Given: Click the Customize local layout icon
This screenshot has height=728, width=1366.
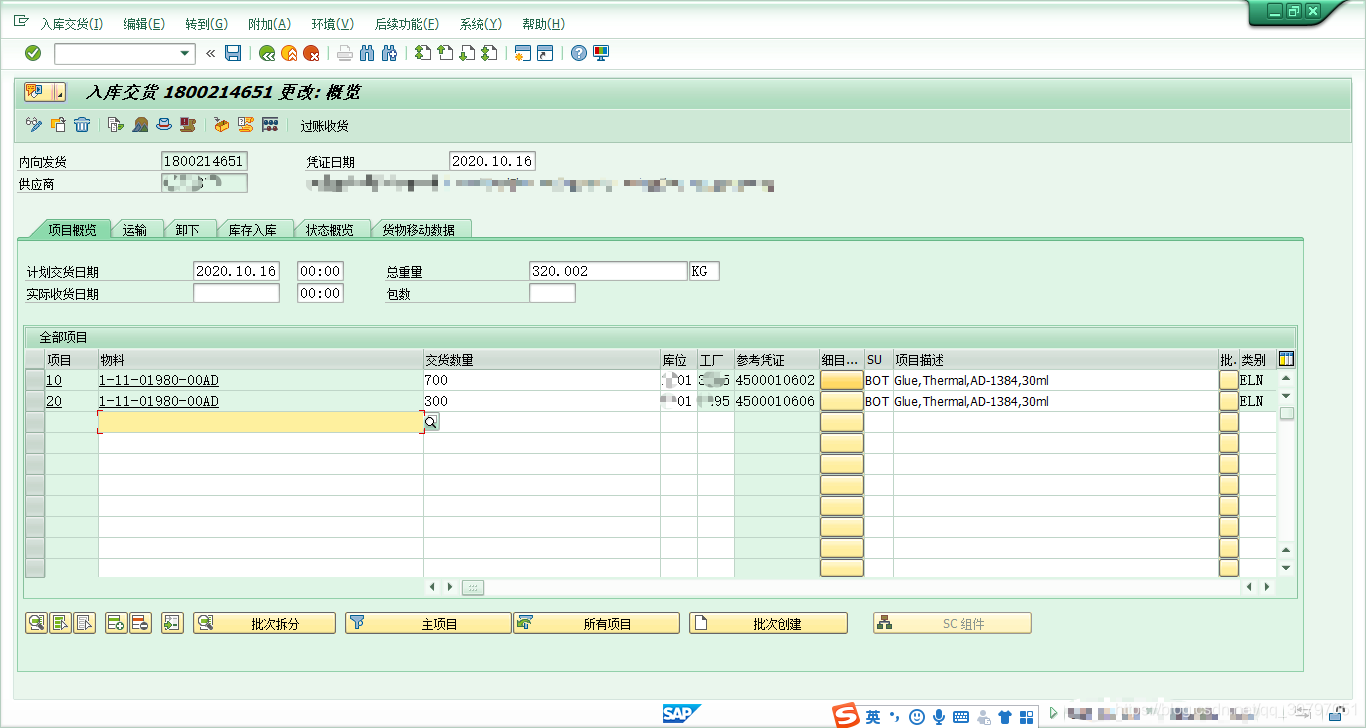Looking at the screenshot, I should 601,53.
